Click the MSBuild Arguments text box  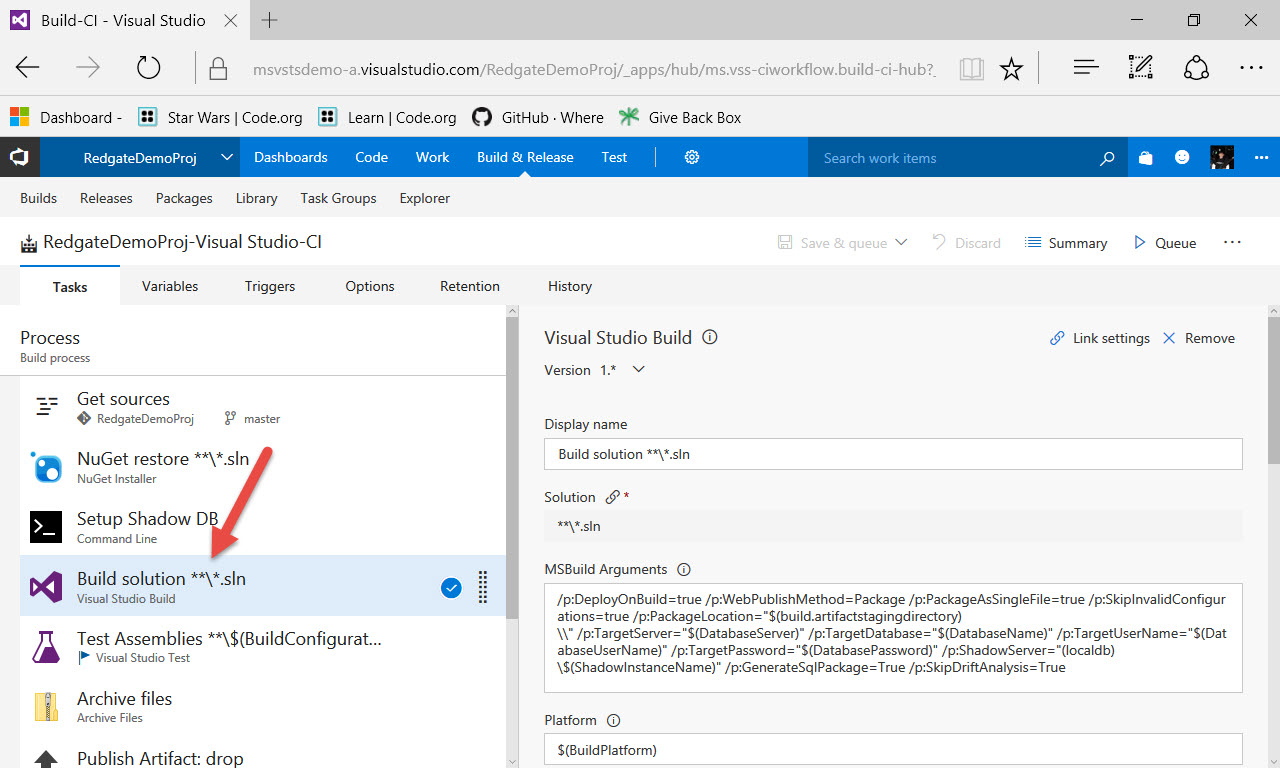point(893,638)
